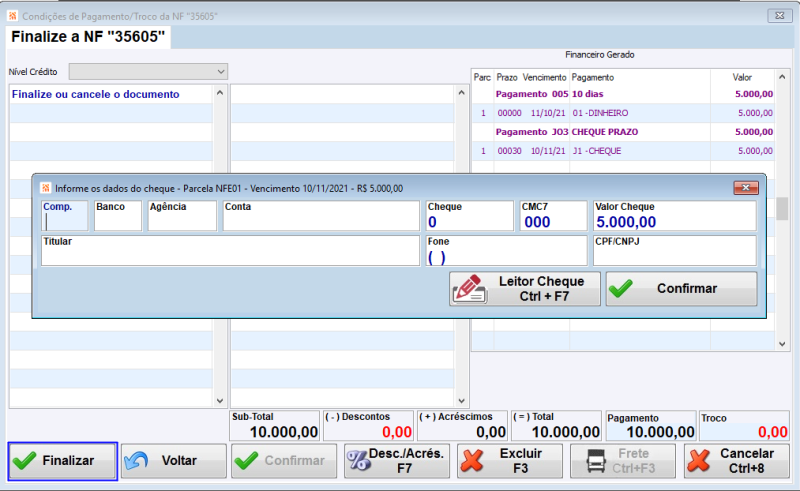Click the Valor Cheque field

(675, 216)
